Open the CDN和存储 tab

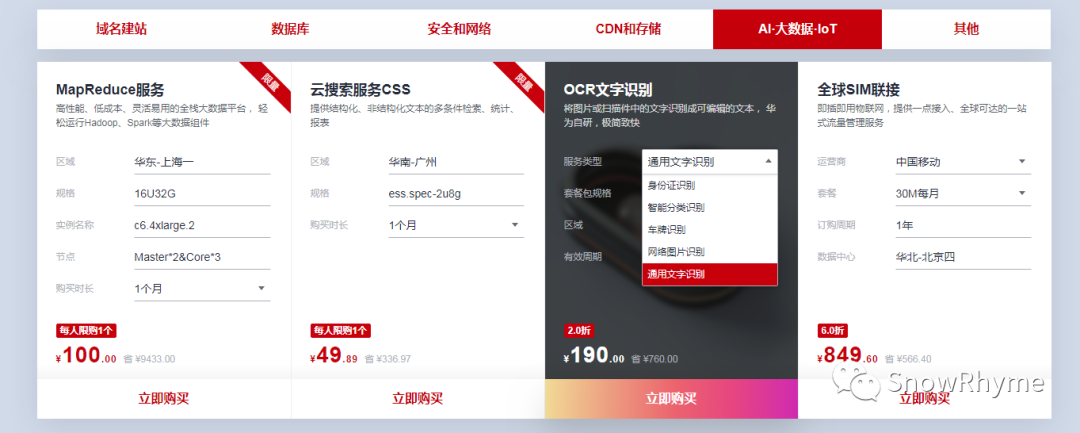tap(628, 29)
